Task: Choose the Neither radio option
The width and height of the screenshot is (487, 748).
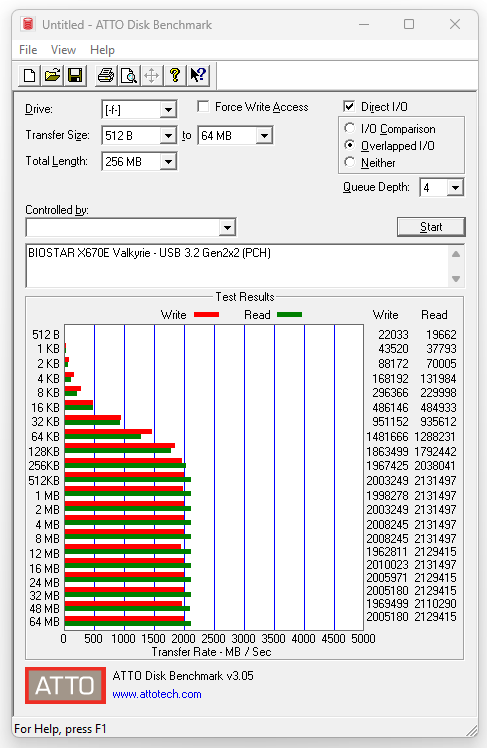Action: (350, 162)
